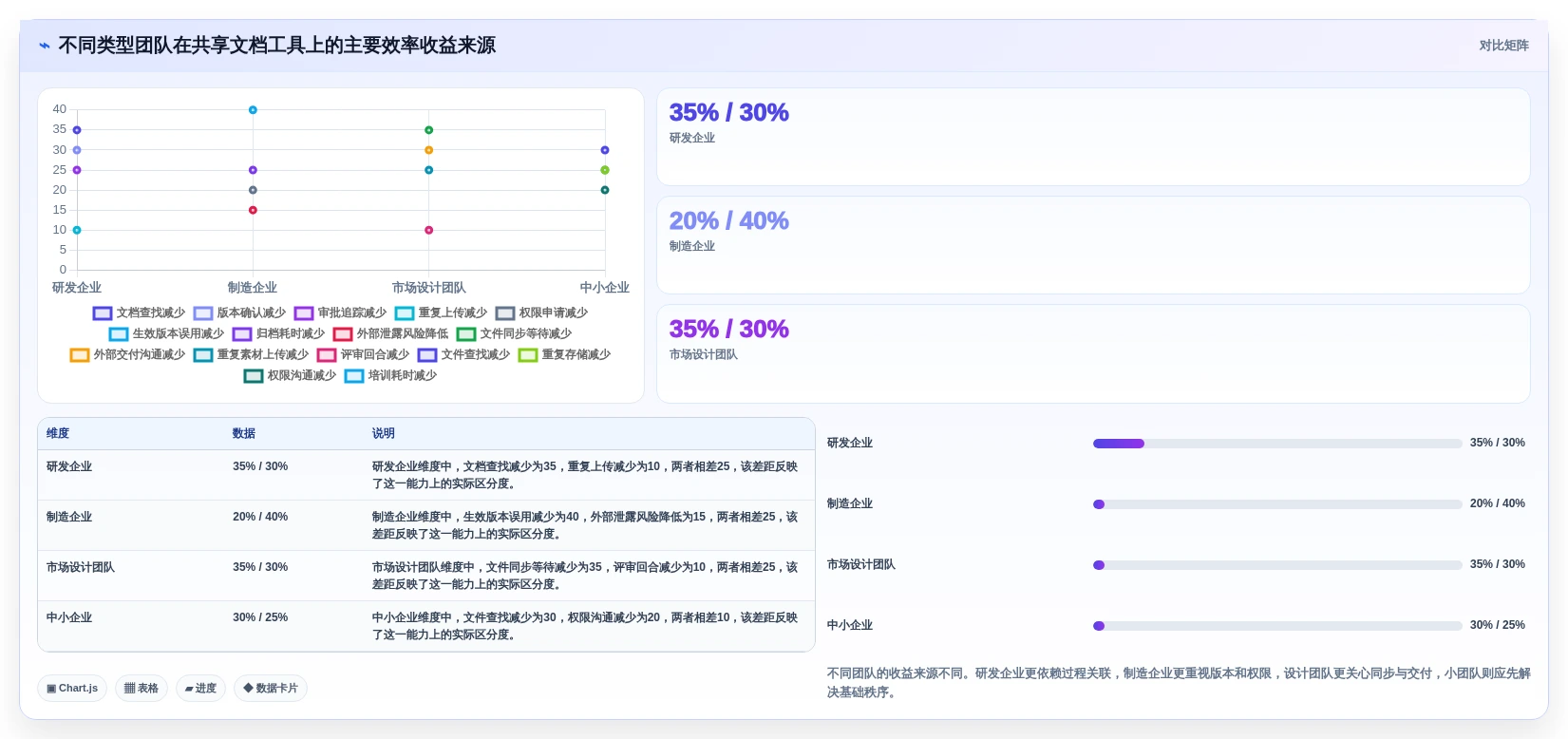
Task: Toggle the 文档查找减少 legend series
Action: (140, 313)
